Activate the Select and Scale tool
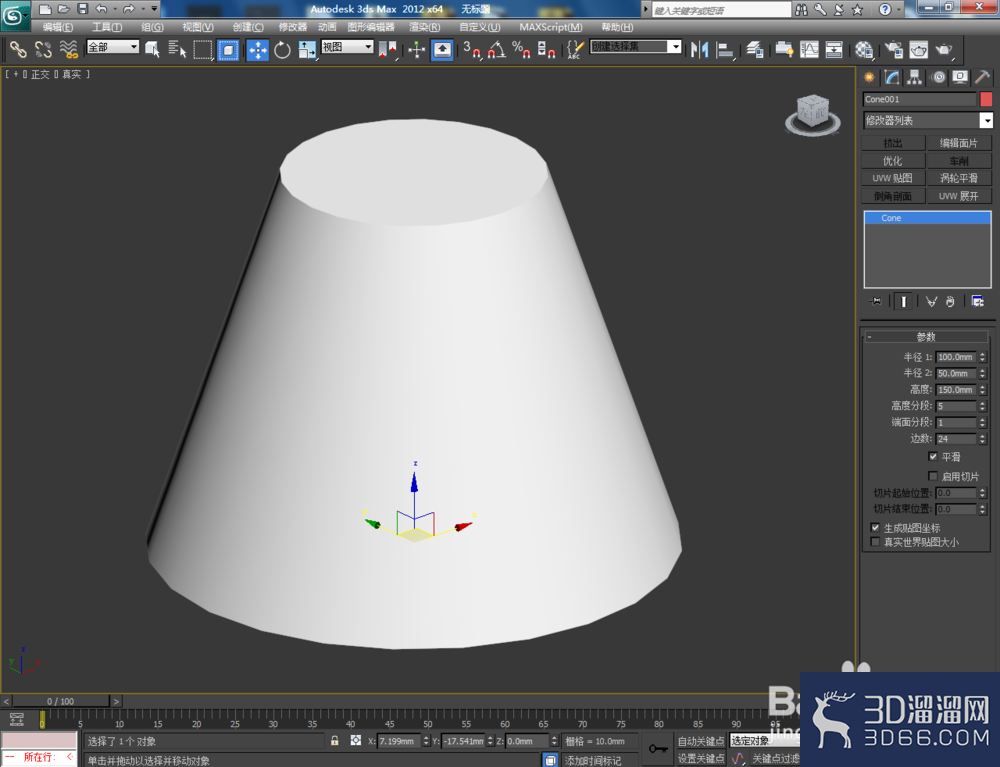Image resolution: width=1000 pixels, height=767 pixels. pyautogui.click(x=307, y=50)
